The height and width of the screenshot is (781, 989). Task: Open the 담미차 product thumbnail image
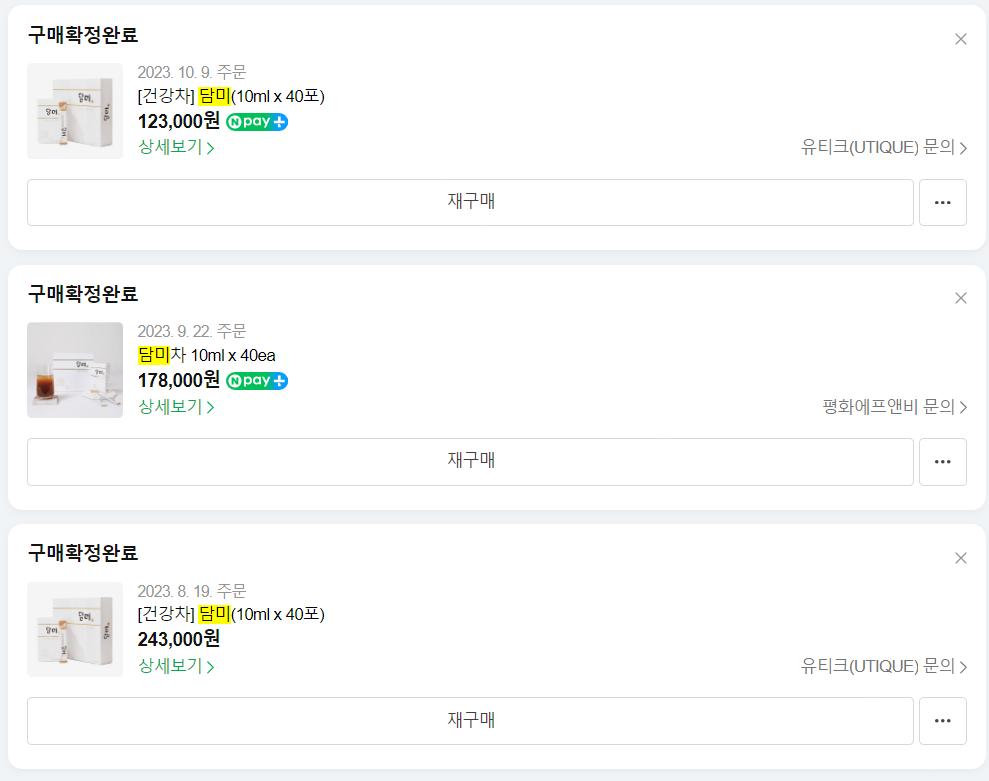(x=74, y=370)
